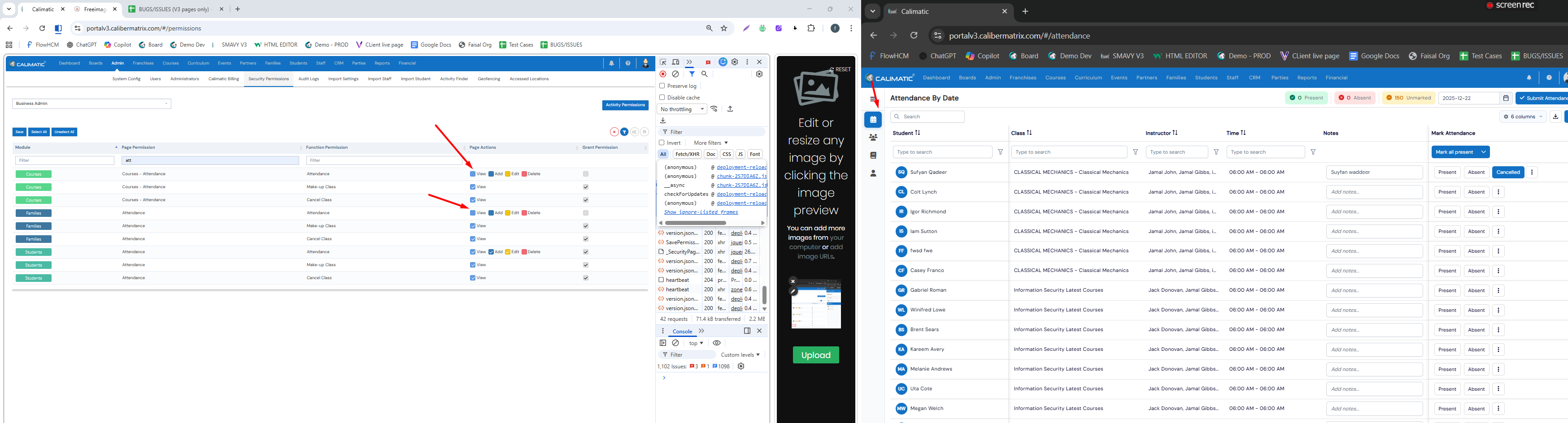Open the No throttling dropdown
The image size is (1568, 423).
point(682,109)
